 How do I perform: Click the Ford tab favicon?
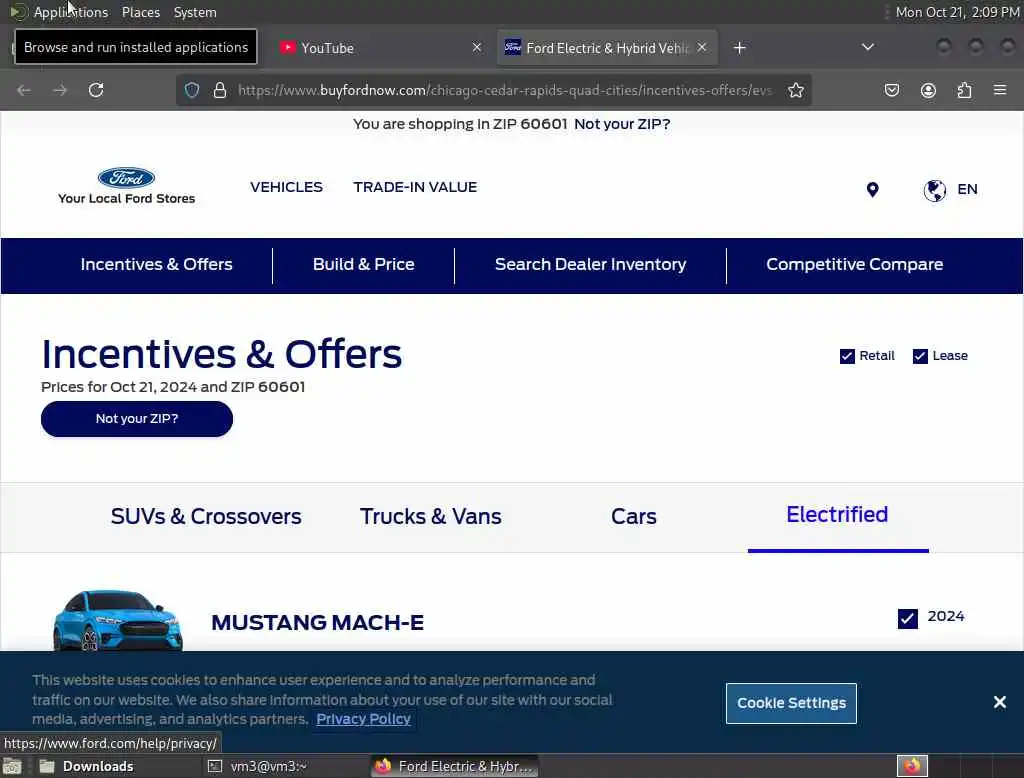pyautogui.click(x=513, y=47)
